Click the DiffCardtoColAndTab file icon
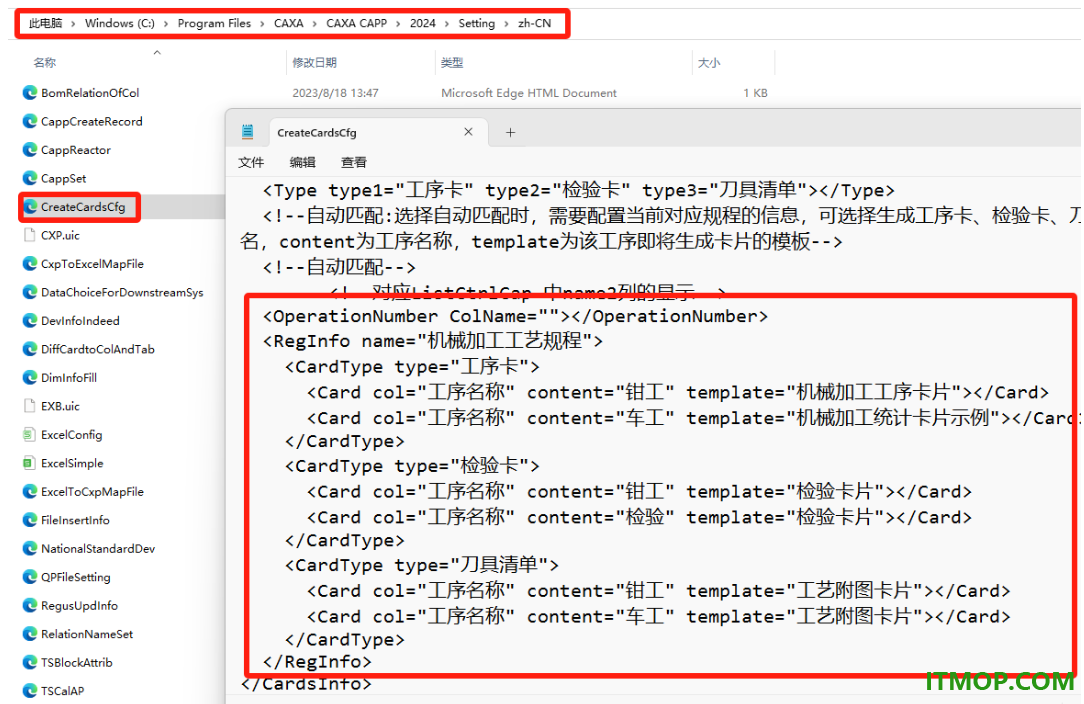Screen dimensions: 1084x704 30,349
